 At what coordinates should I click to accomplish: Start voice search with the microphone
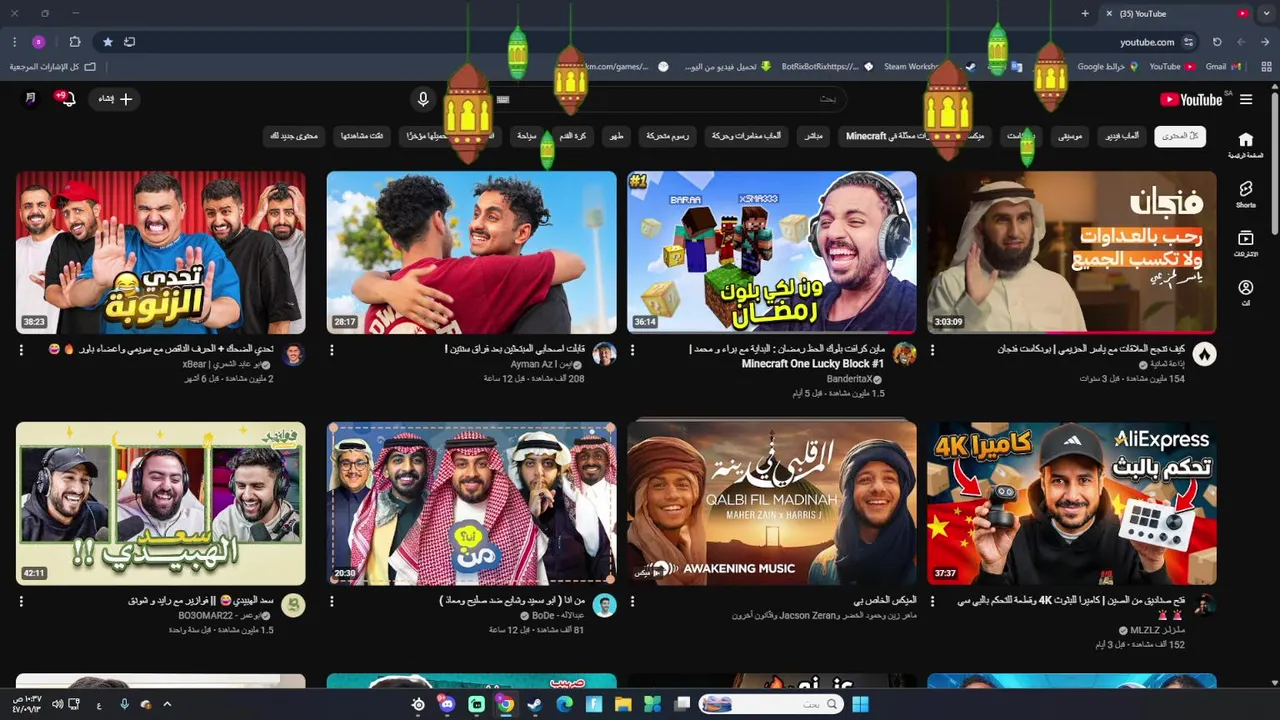tap(423, 99)
